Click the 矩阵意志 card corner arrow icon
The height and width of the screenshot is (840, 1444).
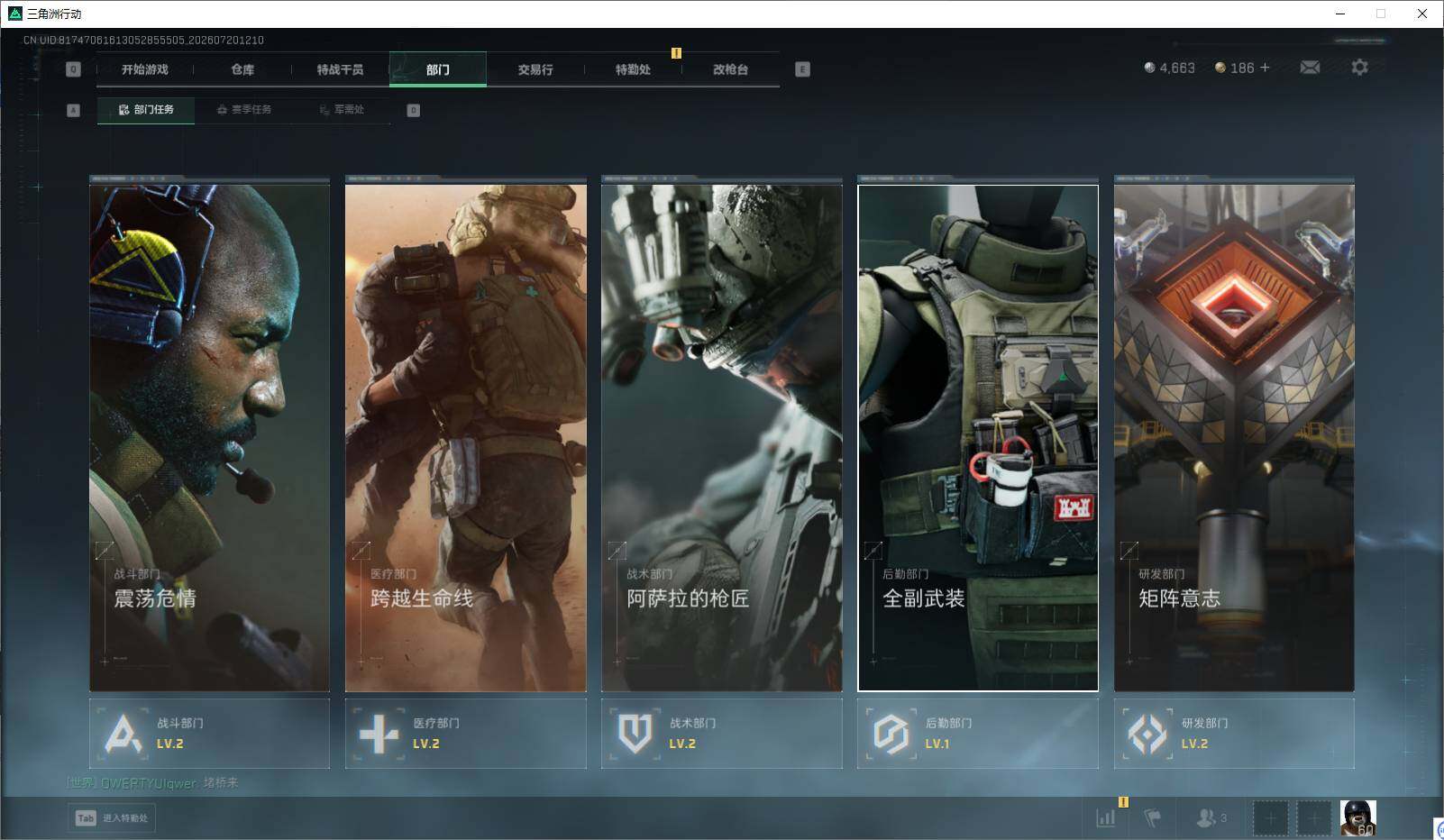coord(1129,550)
